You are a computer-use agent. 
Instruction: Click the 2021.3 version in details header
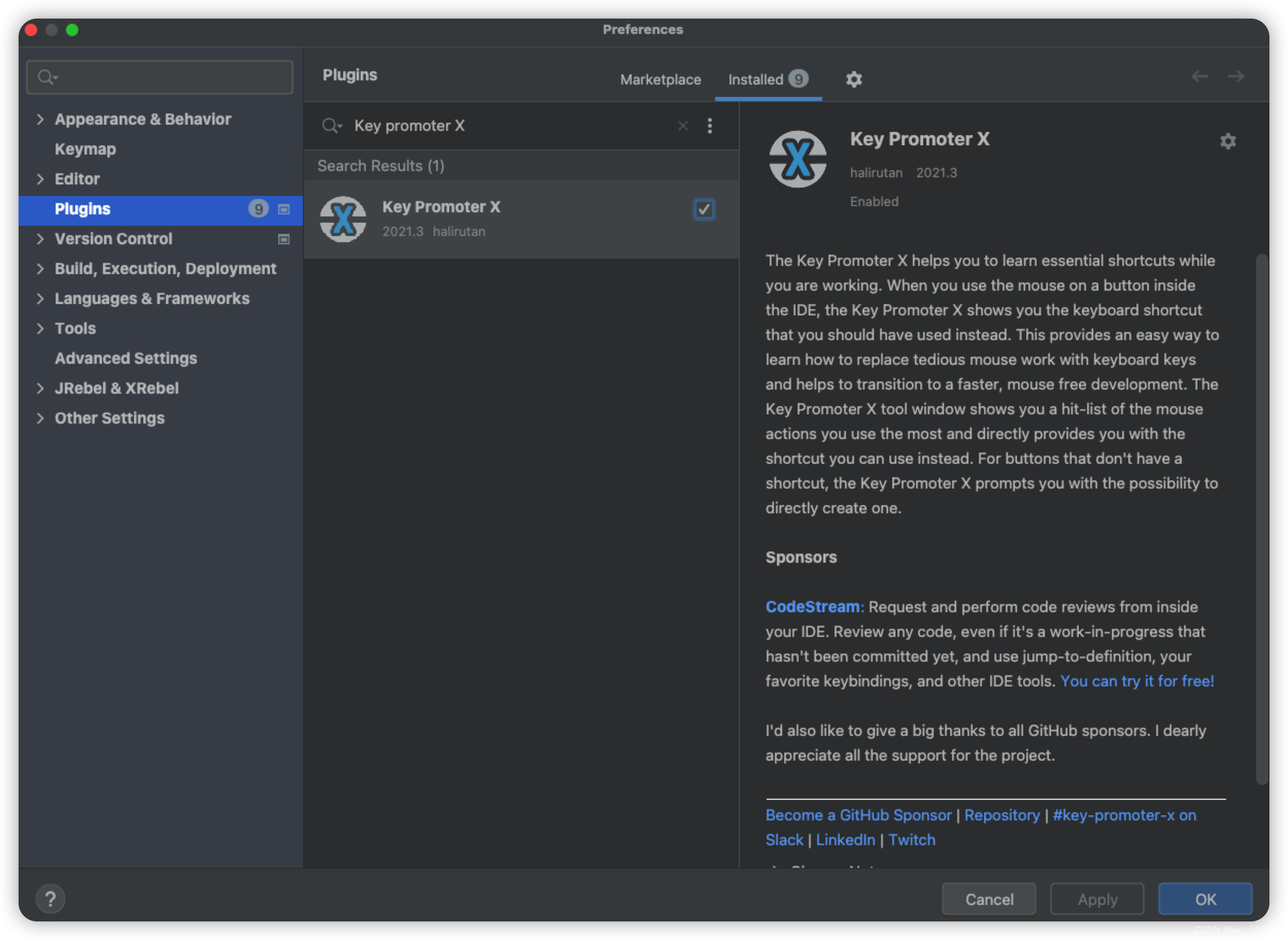pyautogui.click(x=936, y=173)
